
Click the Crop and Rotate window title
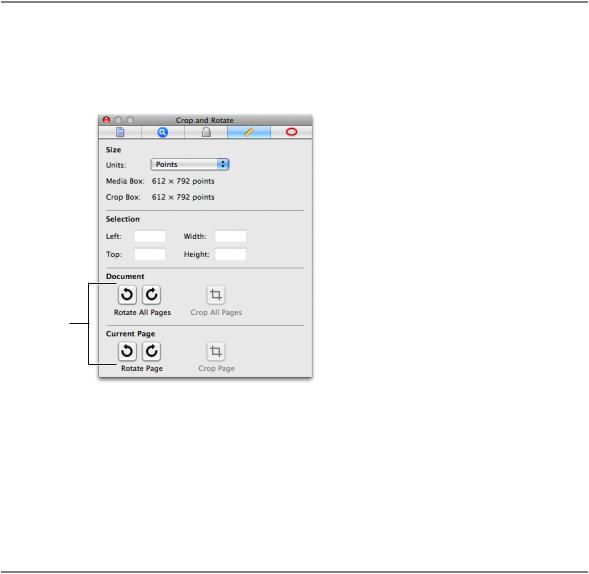point(205,120)
